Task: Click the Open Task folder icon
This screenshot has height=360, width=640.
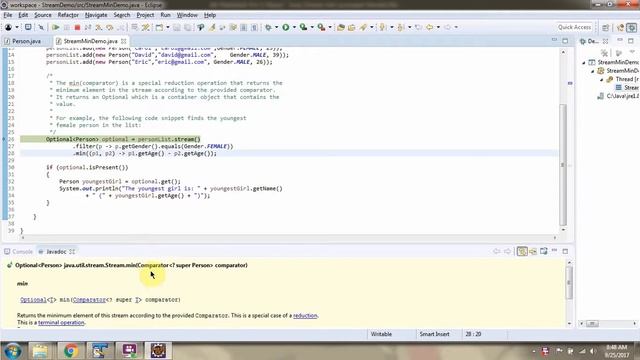Action: (x=351, y=27)
